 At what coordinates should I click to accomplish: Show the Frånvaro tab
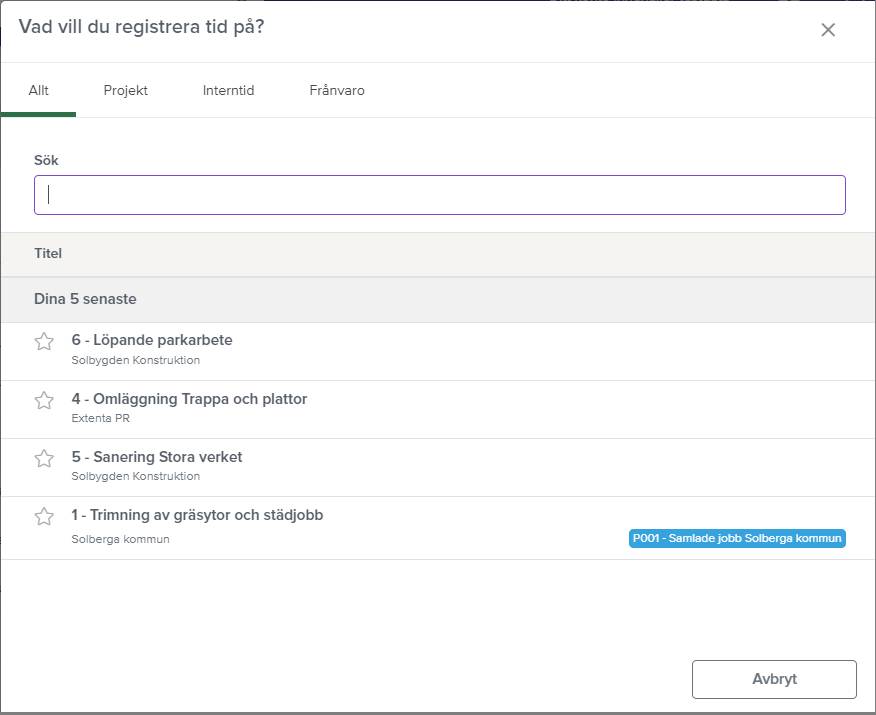pos(337,91)
